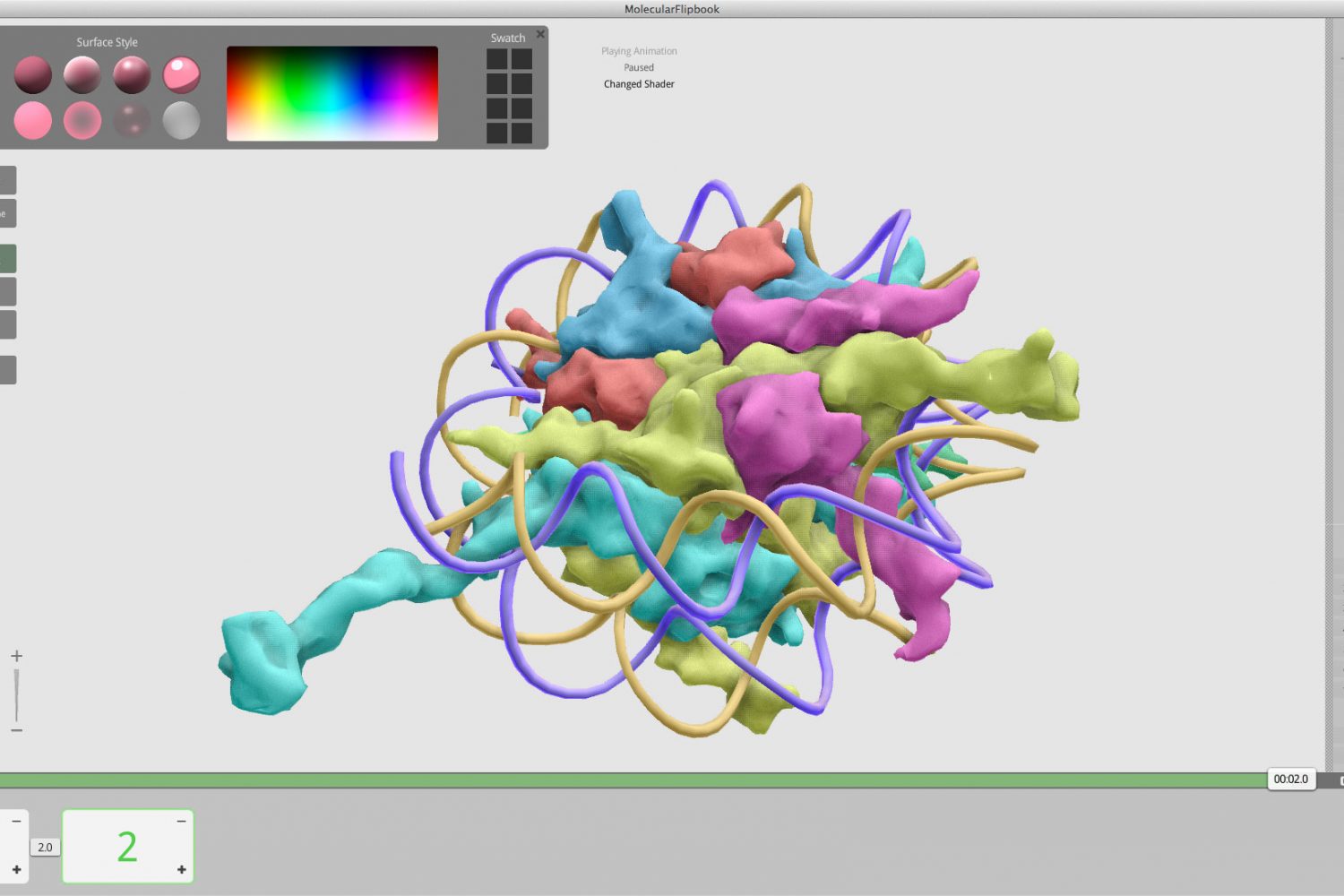
Task: Apply the gray sphere surface style
Action: tap(181, 120)
